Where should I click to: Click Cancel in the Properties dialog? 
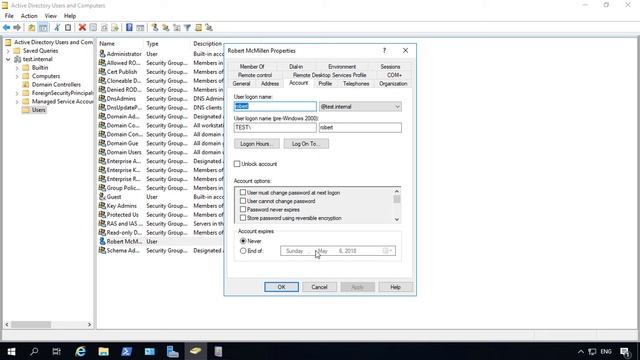coord(319,287)
